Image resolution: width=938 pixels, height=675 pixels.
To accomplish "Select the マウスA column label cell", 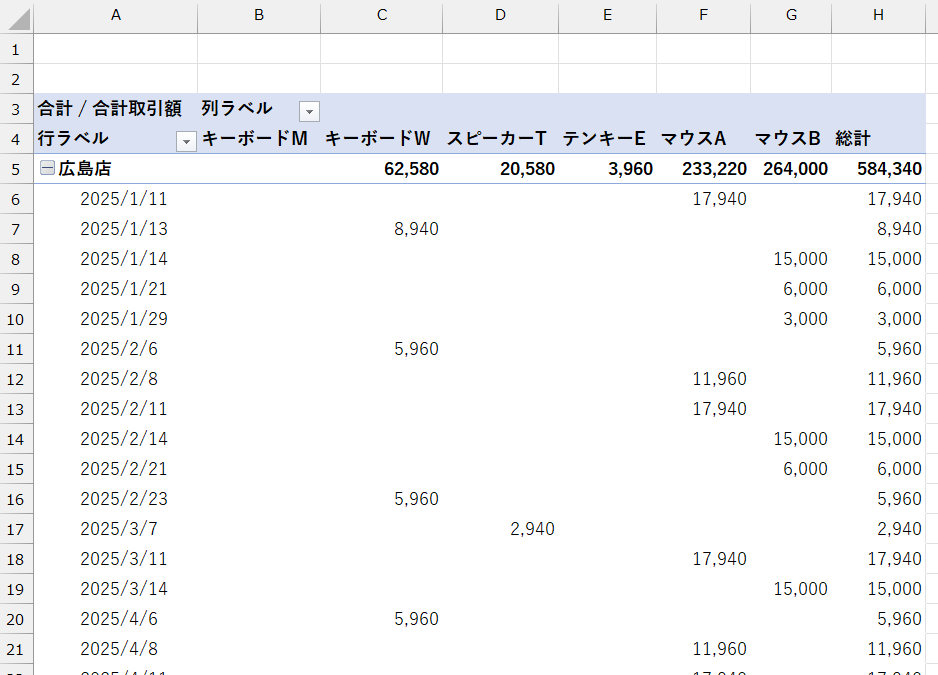I will click(694, 139).
